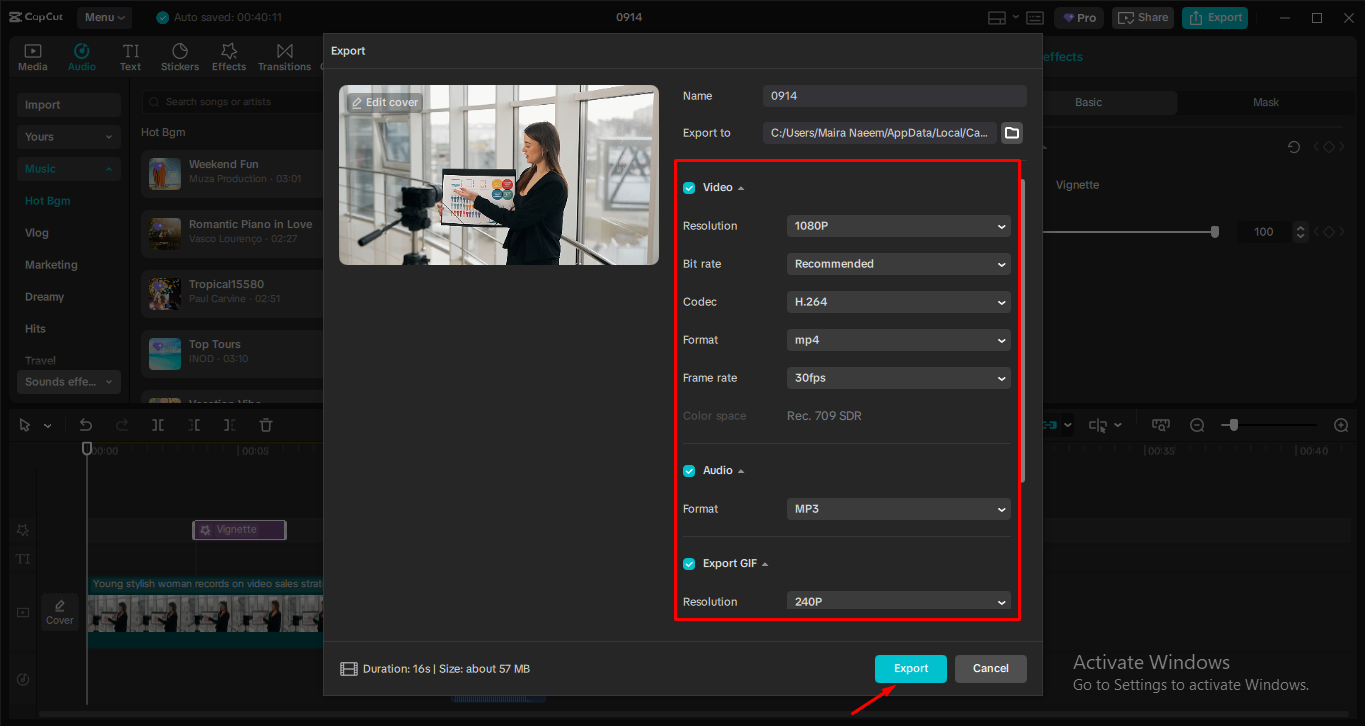Collapse the Export GIF section arrow
This screenshot has width=1365, height=726.
point(765,564)
